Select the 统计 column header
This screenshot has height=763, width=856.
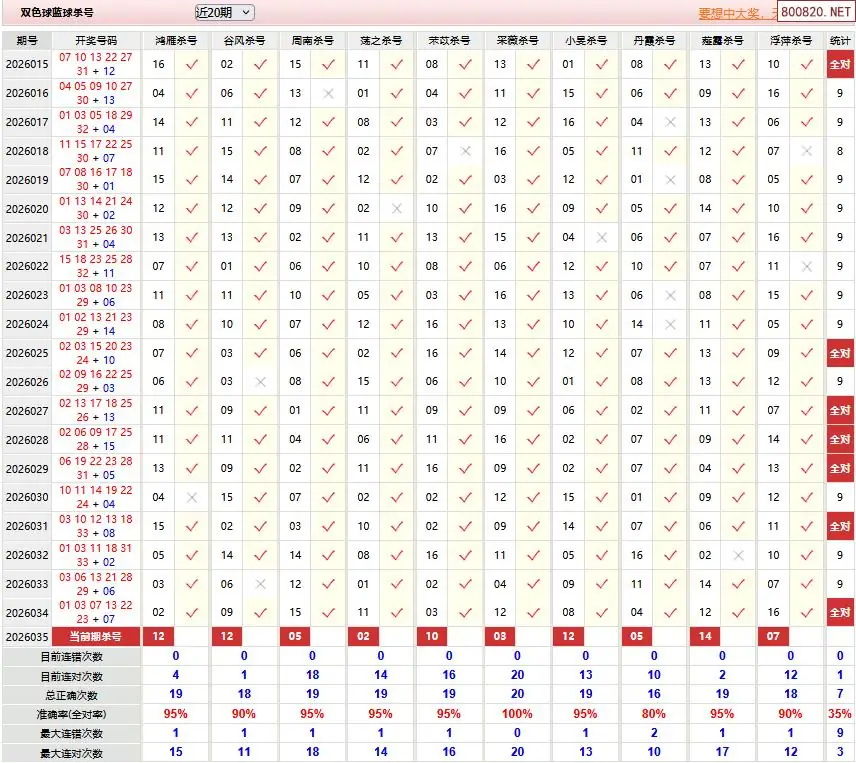[x=839, y=40]
